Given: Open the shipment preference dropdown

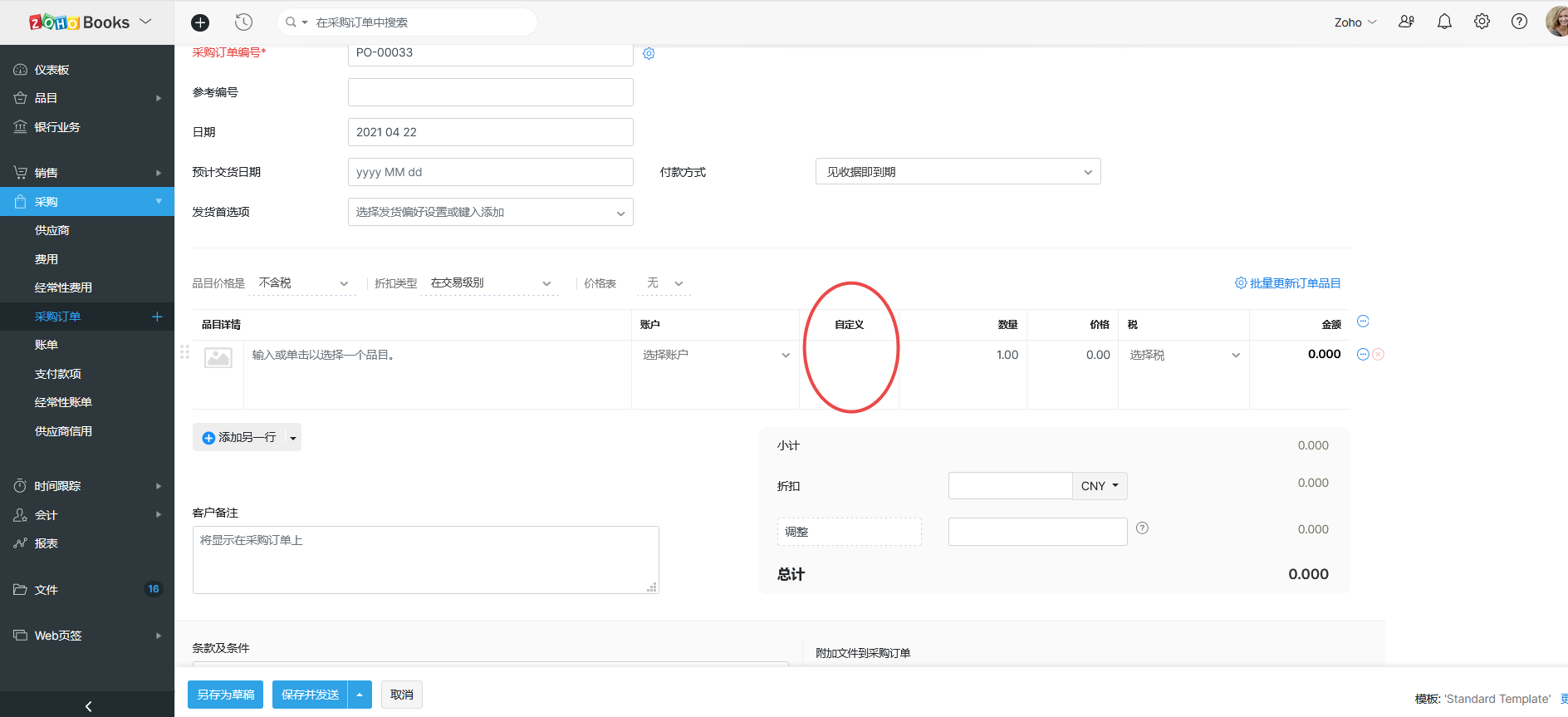Looking at the screenshot, I should point(490,212).
